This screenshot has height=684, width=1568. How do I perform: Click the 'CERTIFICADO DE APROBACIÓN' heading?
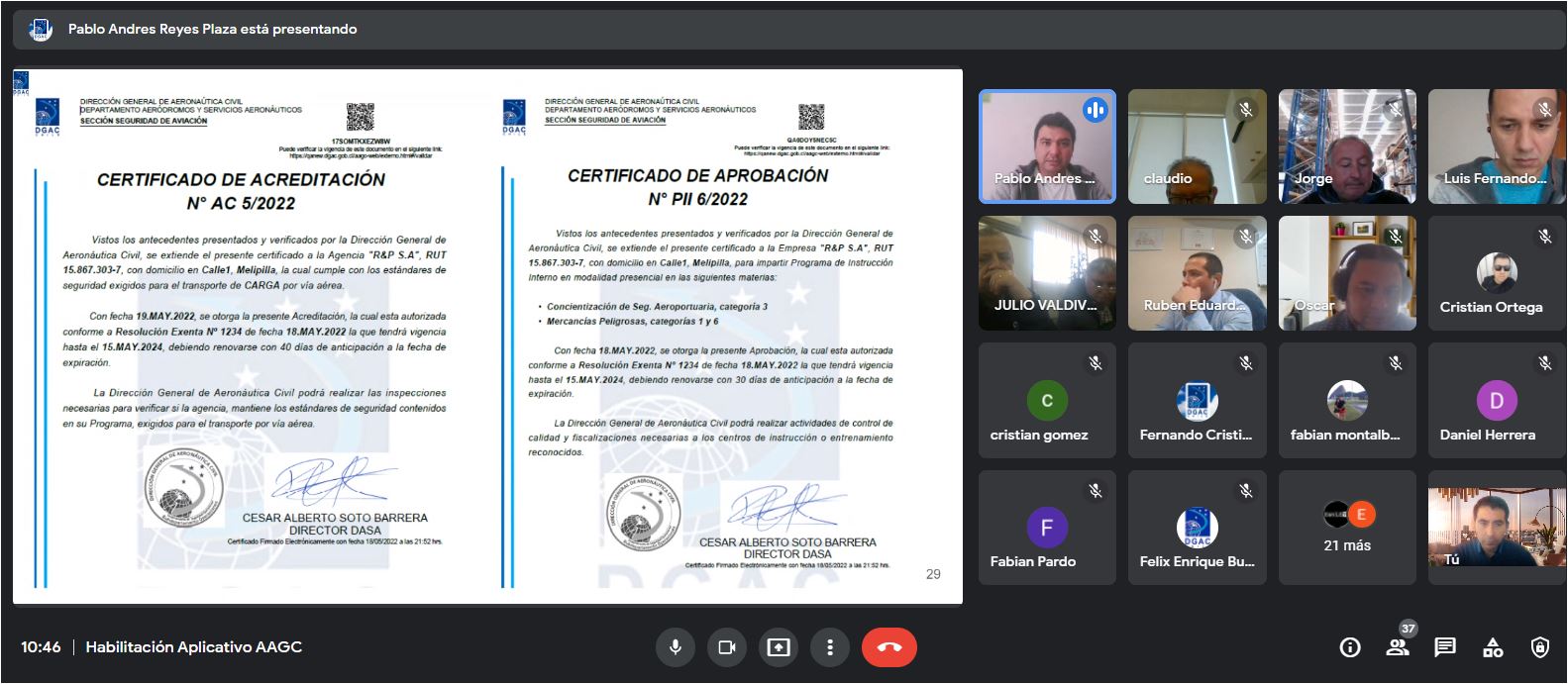click(698, 176)
